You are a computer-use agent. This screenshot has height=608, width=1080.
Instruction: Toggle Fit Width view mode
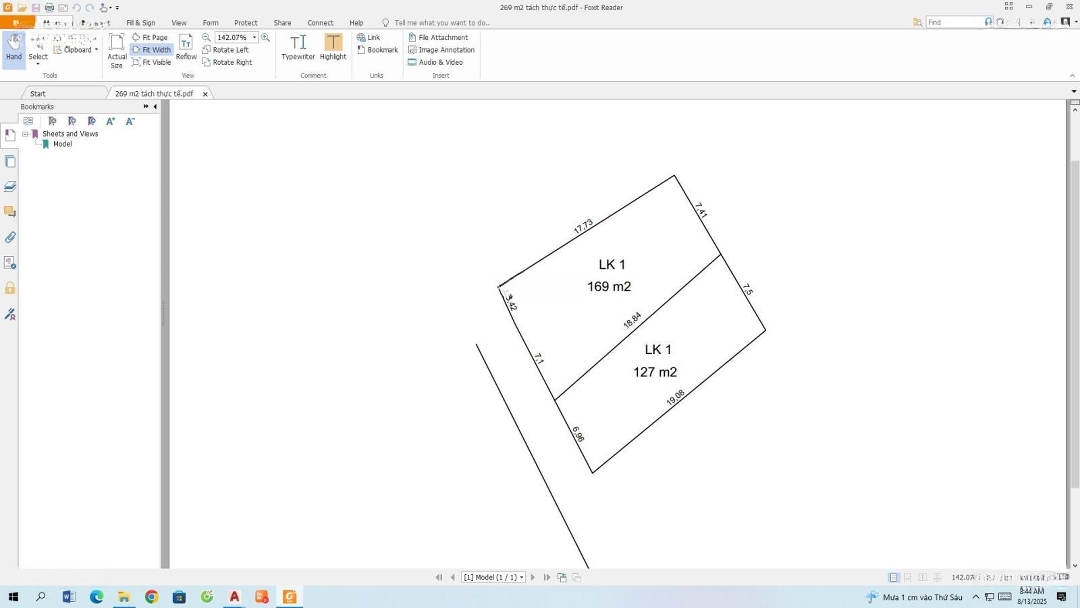tap(151, 50)
